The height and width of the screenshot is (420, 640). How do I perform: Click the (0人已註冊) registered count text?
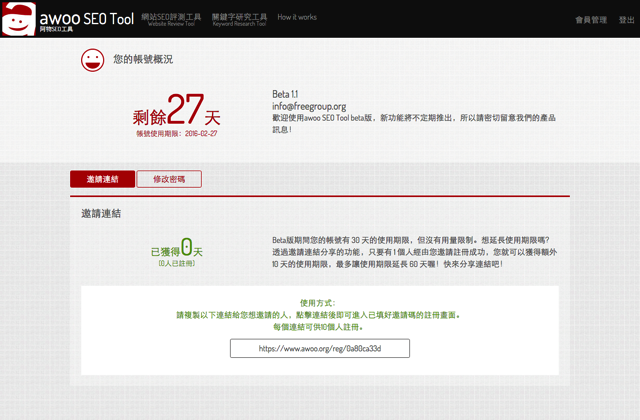pyautogui.click(x=177, y=263)
